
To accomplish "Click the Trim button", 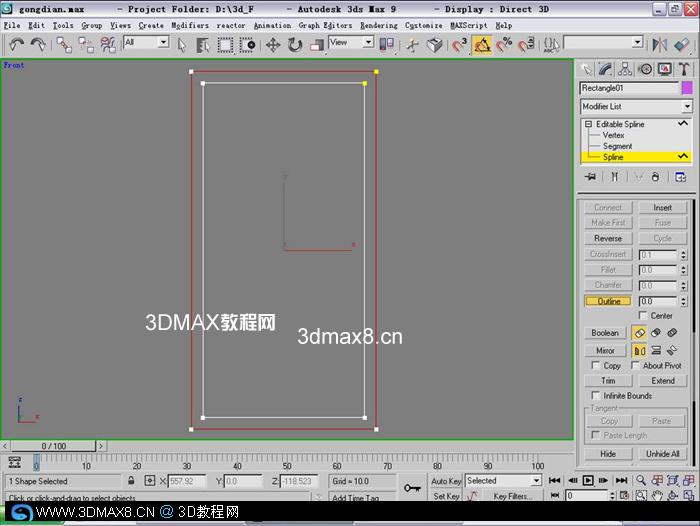I will tap(608, 380).
